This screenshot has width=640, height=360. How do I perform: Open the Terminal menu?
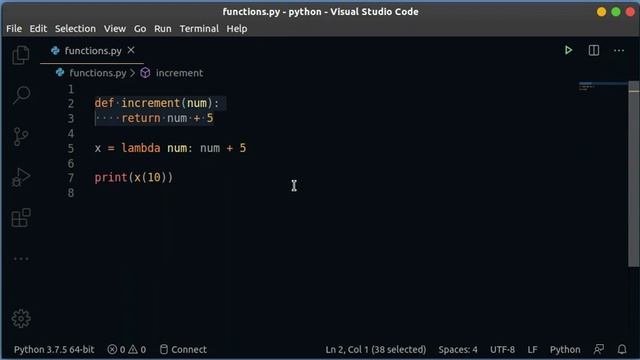[199, 29]
